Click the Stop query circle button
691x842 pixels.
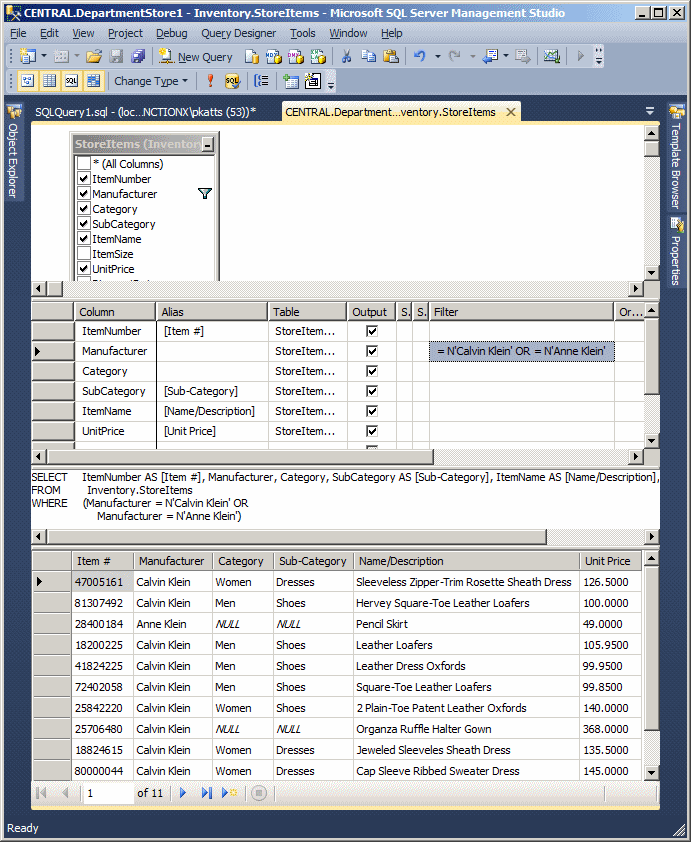[x=259, y=793]
